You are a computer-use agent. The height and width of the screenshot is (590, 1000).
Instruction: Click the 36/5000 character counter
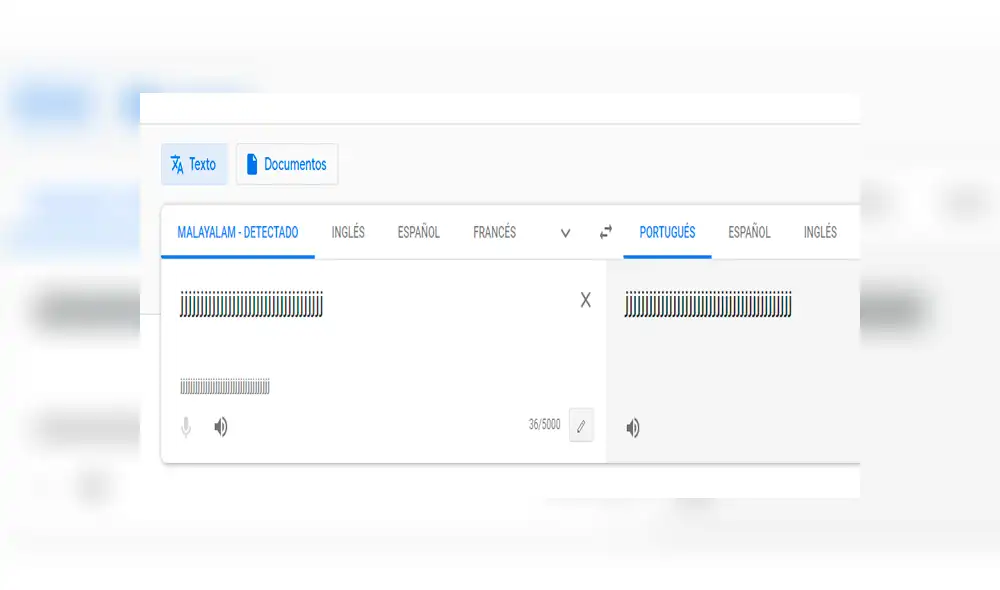click(544, 425)
